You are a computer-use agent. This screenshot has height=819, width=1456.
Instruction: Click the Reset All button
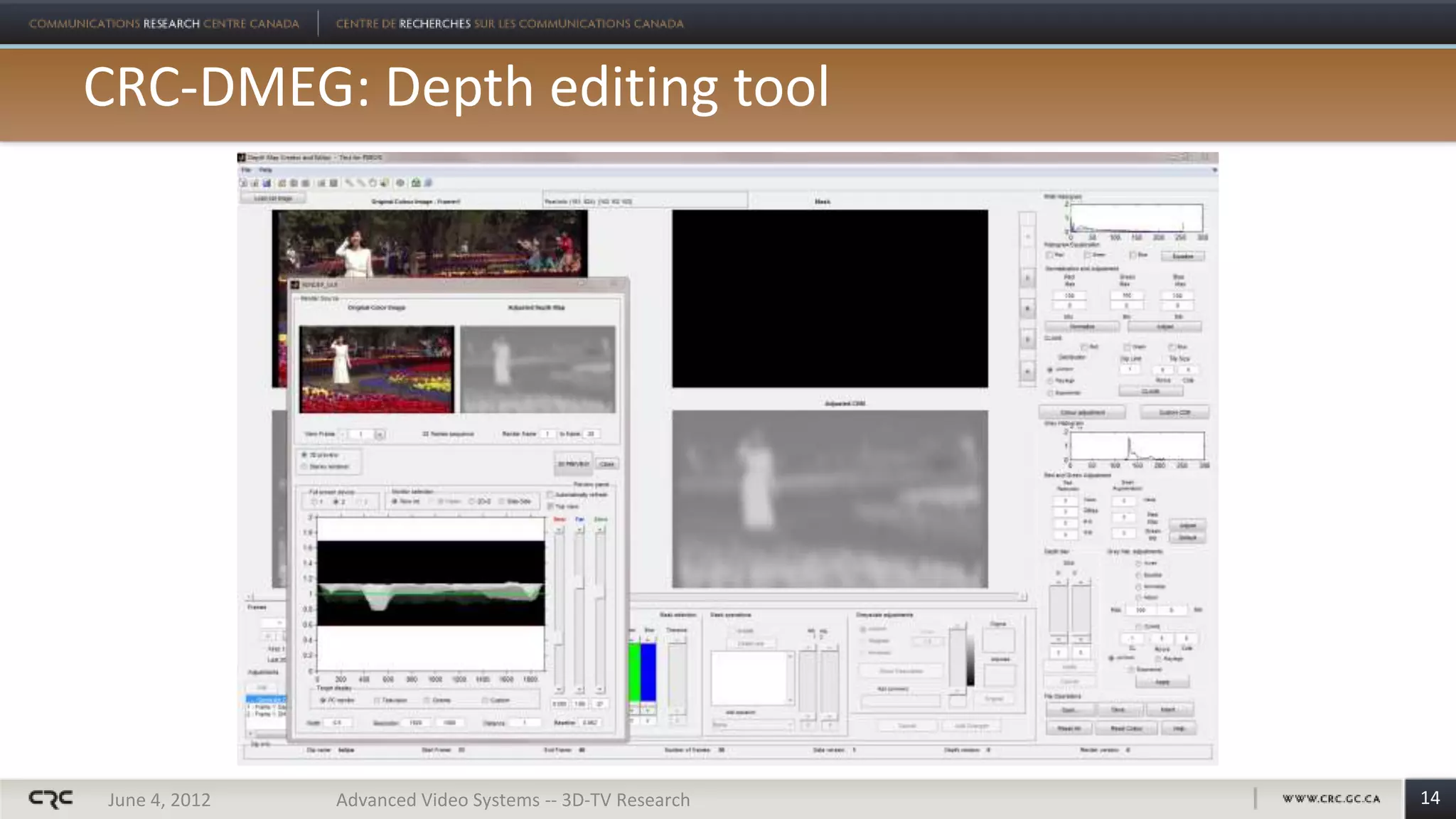click(1069, 729)
